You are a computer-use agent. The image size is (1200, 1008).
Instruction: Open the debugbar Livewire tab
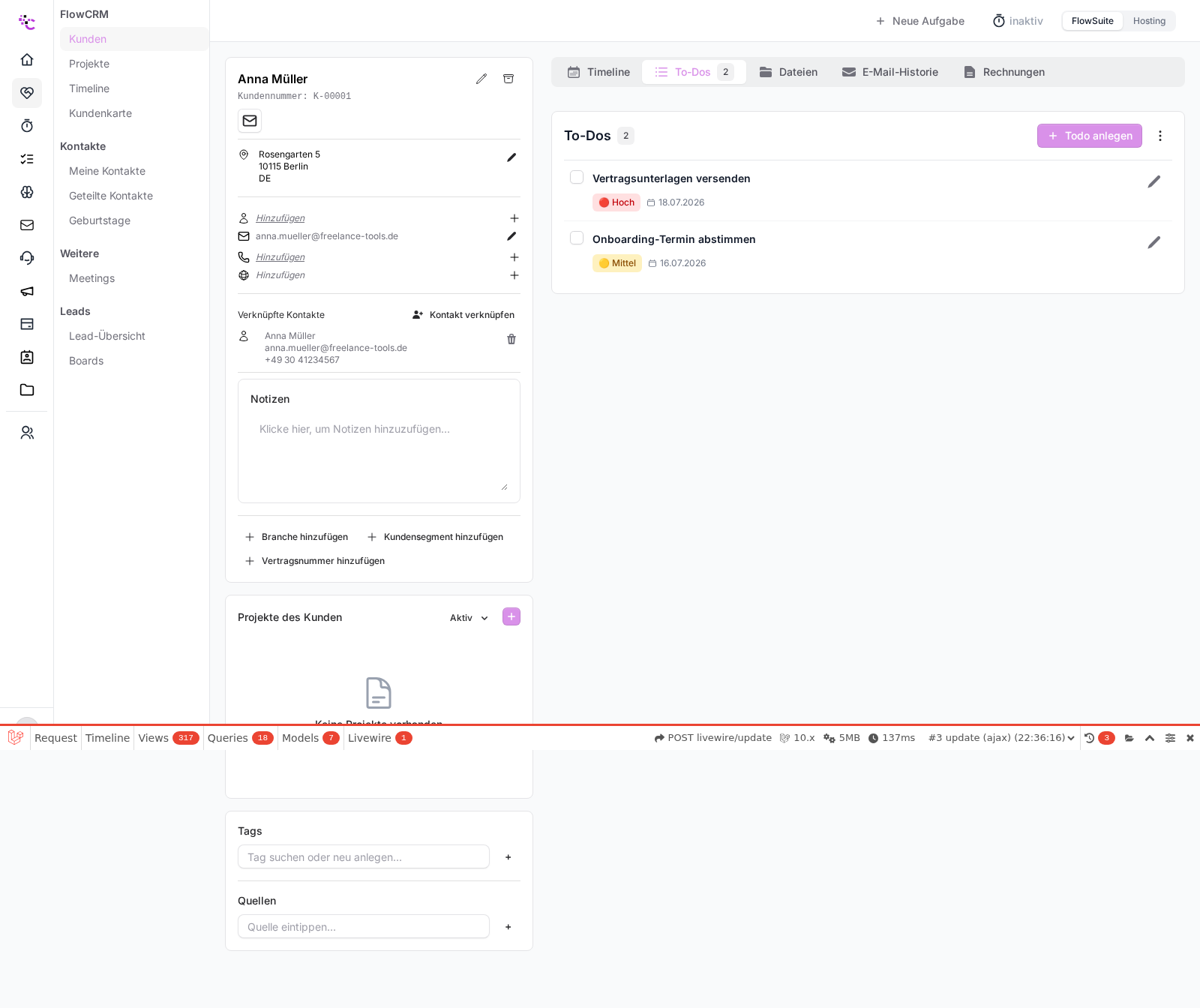pyautogui.click(x=379, y=738)
